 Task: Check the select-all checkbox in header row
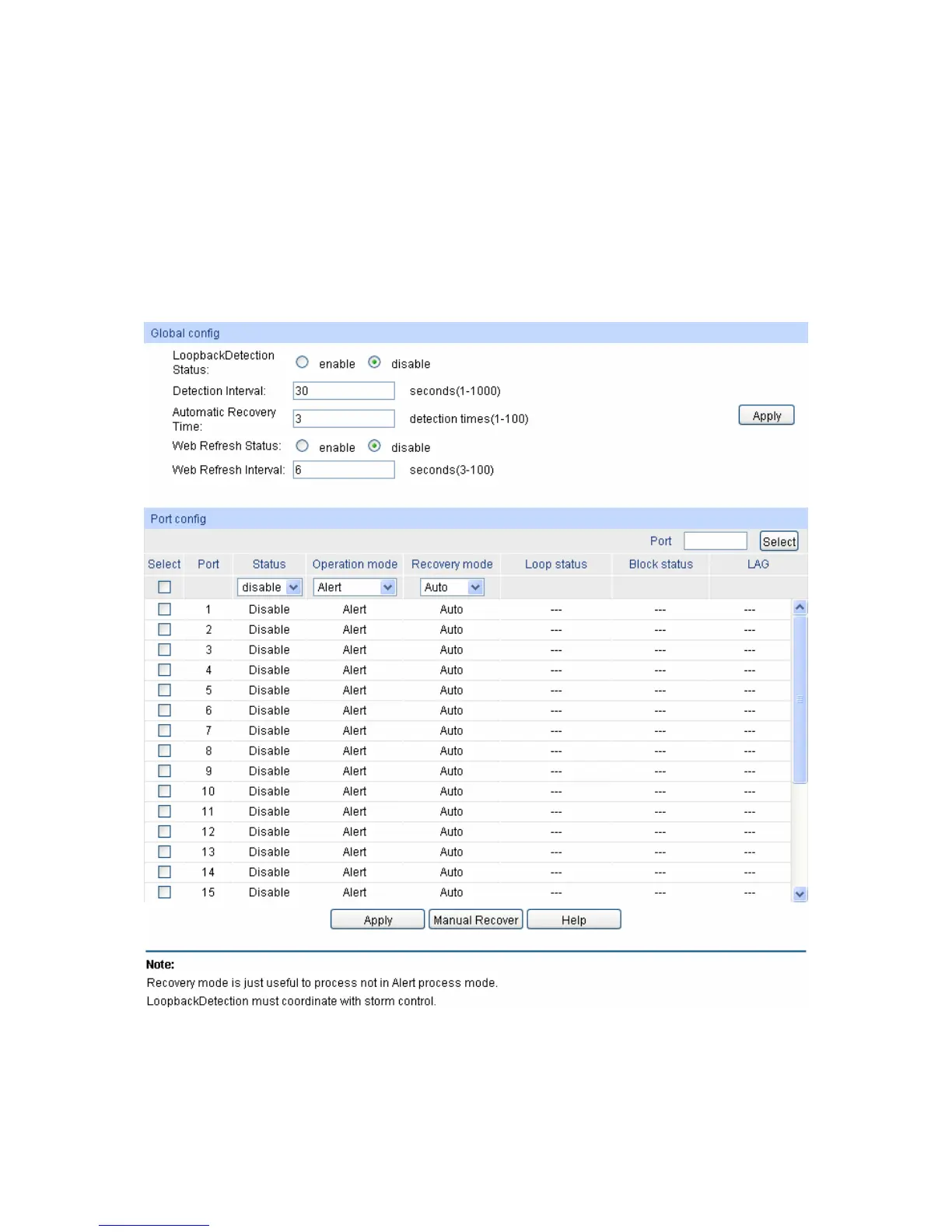coord(164,587)
